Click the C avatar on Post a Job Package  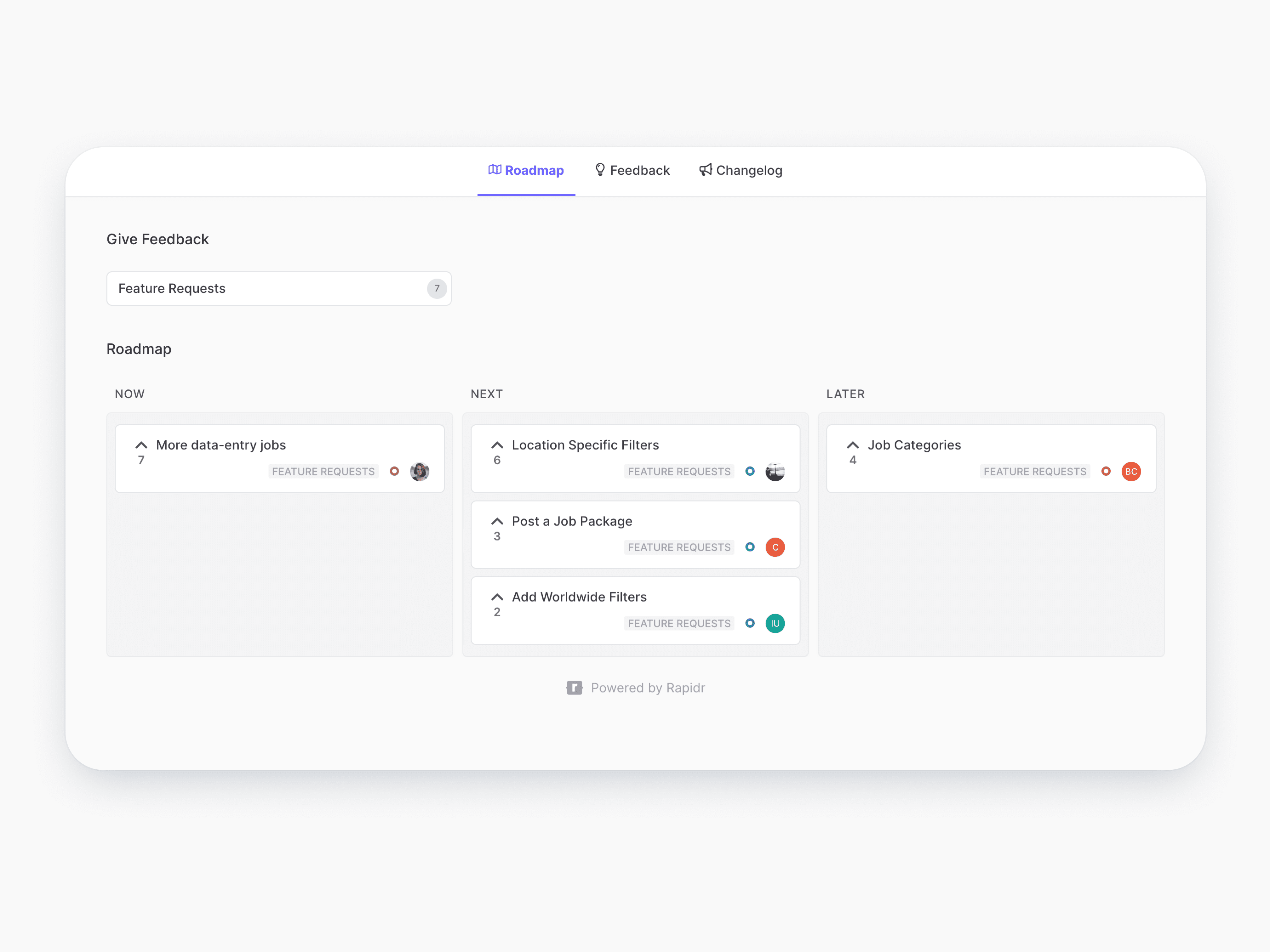[x=775, y=547]
